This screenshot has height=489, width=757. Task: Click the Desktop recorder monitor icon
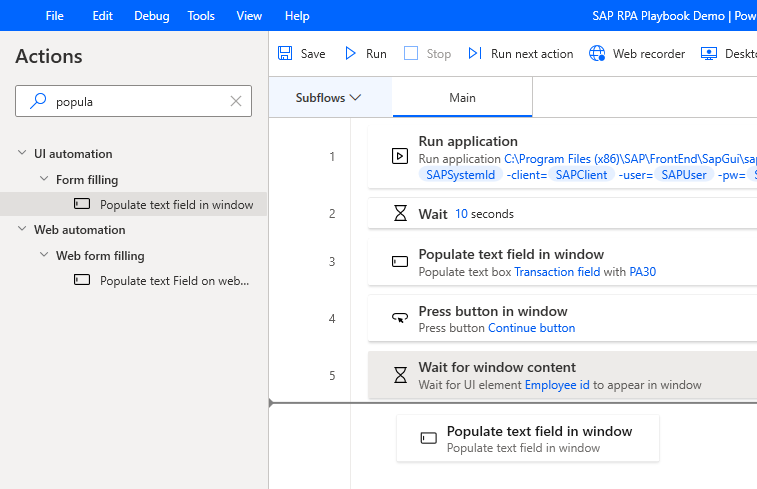point(709,53)
